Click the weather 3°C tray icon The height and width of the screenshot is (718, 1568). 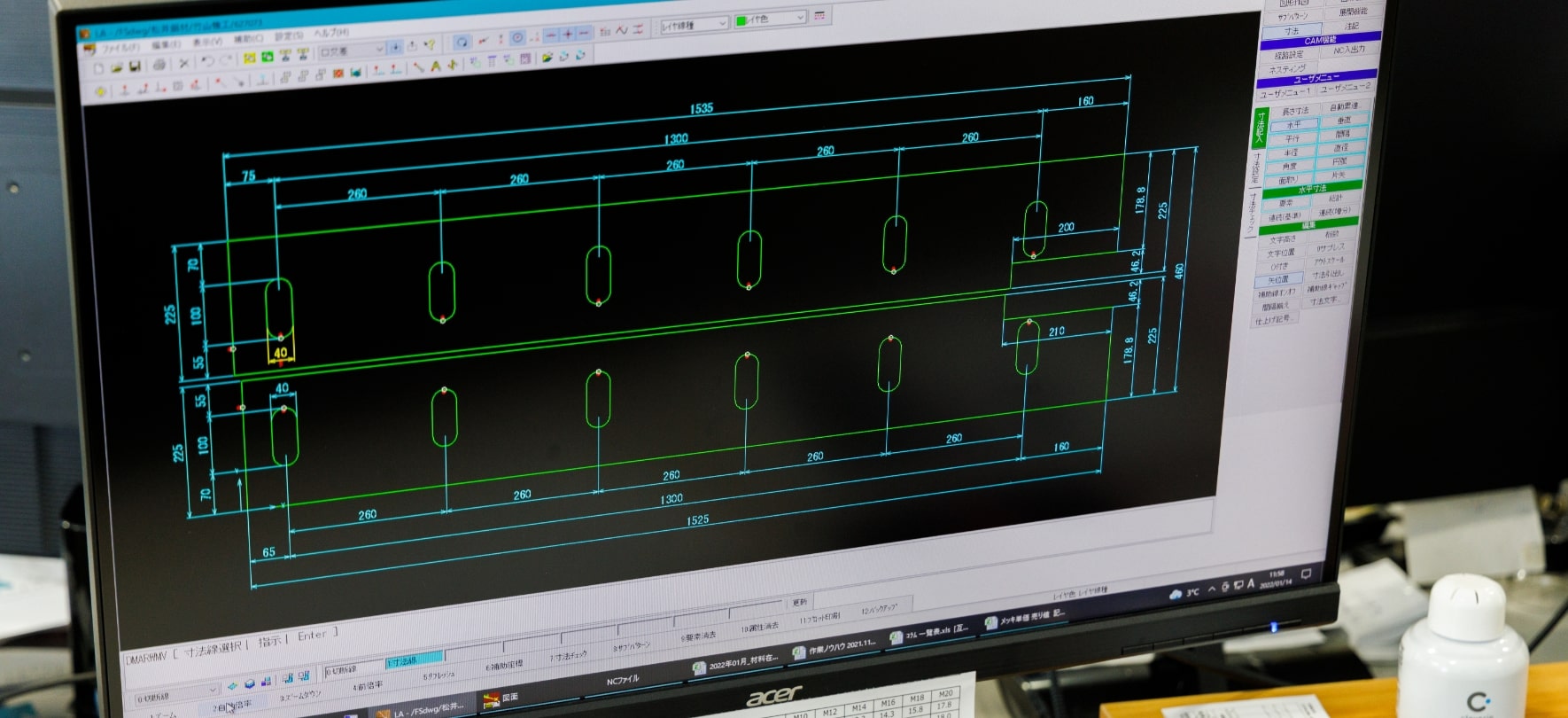click(x=1184, y=592)
